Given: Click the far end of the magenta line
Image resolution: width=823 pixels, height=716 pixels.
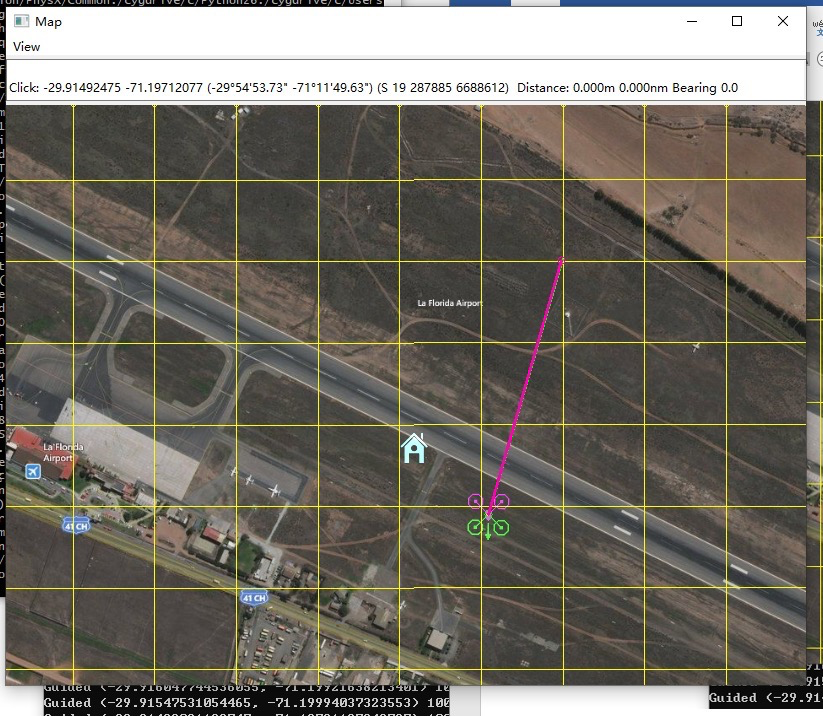Looking at the screenshot, I should (562, 260).
